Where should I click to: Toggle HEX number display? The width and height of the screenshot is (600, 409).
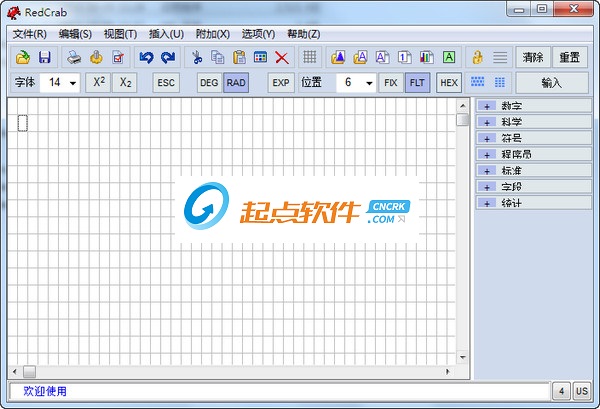point(449,83)
